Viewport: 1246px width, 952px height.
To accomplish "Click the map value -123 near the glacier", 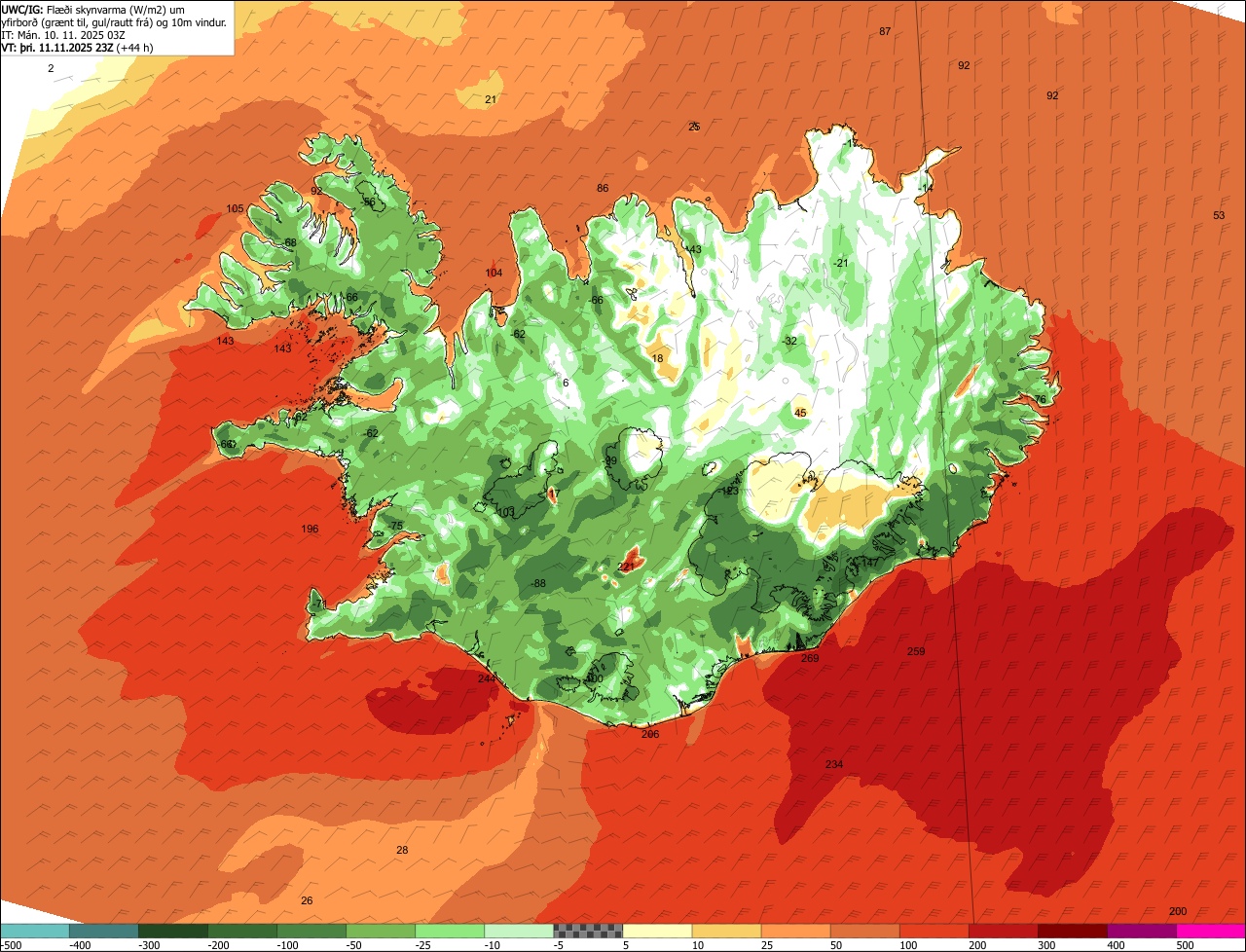I will point(728,491).
